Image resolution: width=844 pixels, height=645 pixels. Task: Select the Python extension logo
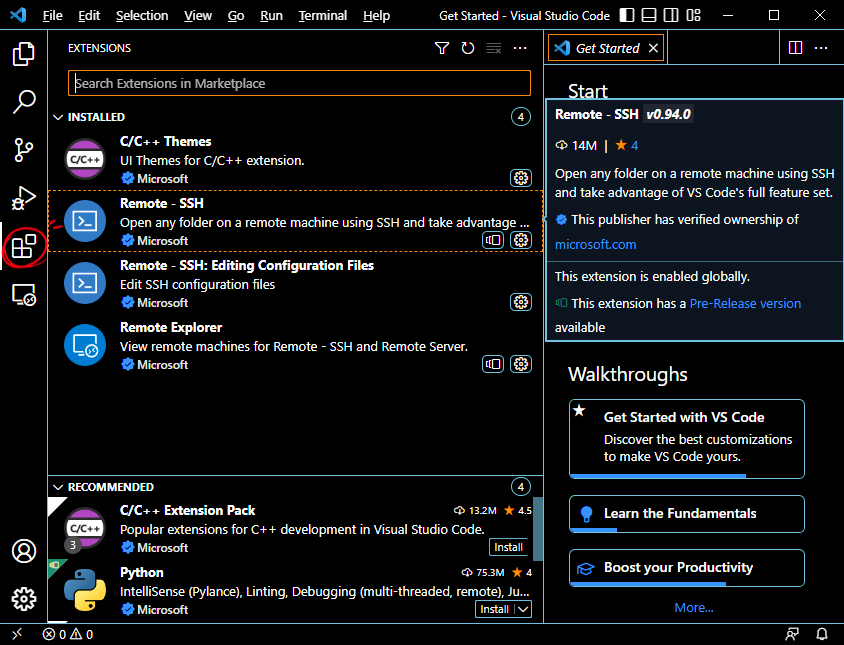(85, 590)
